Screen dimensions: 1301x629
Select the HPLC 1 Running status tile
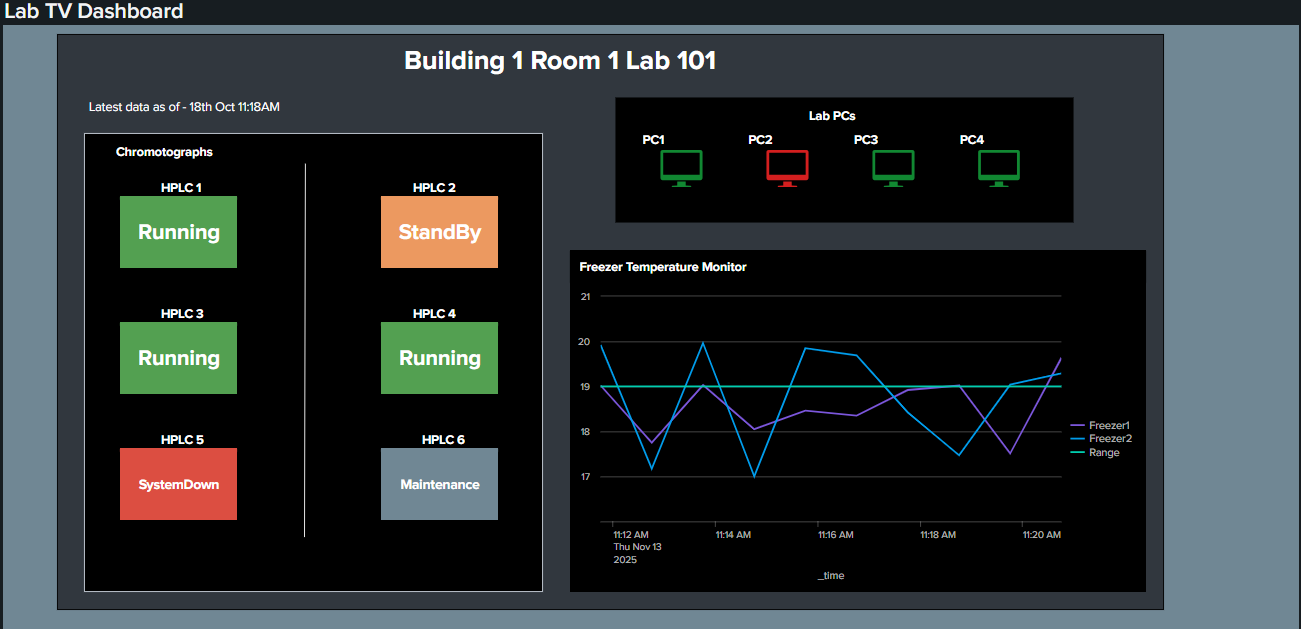click(x=178, y=232)
